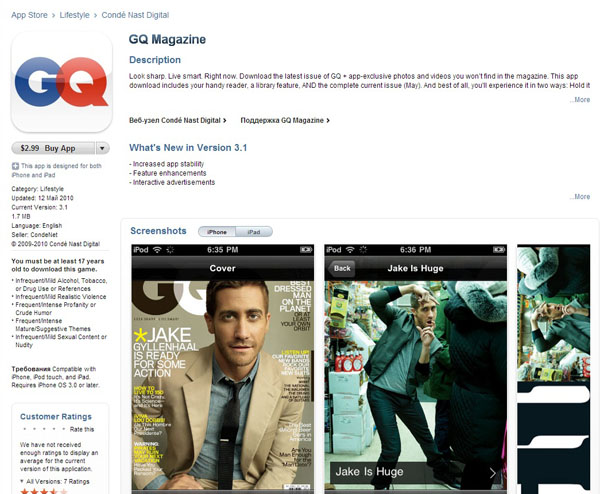Expand What's New with More link

tap(581, 197)
